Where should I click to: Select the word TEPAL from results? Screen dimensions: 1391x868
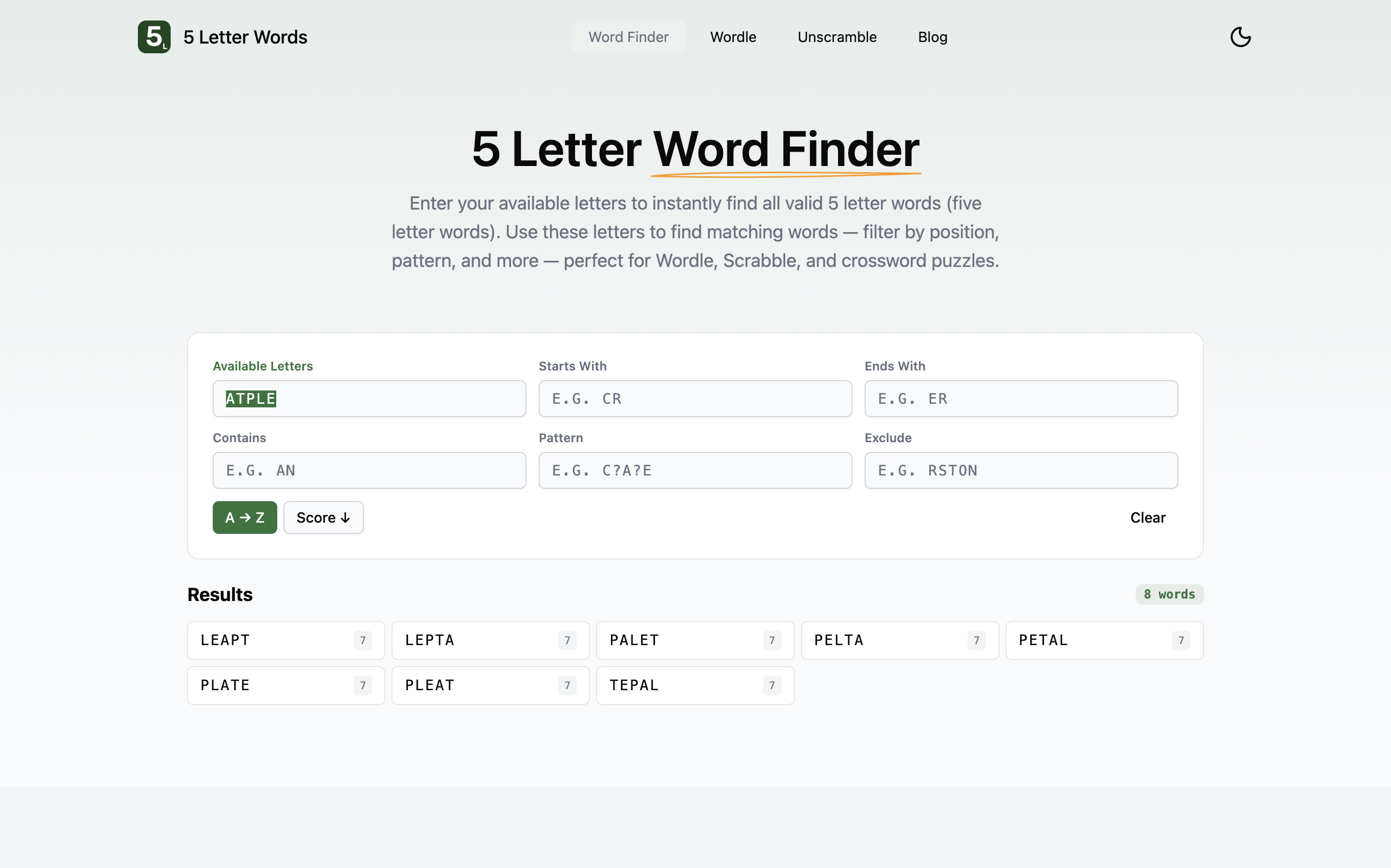tap(694, 685)
